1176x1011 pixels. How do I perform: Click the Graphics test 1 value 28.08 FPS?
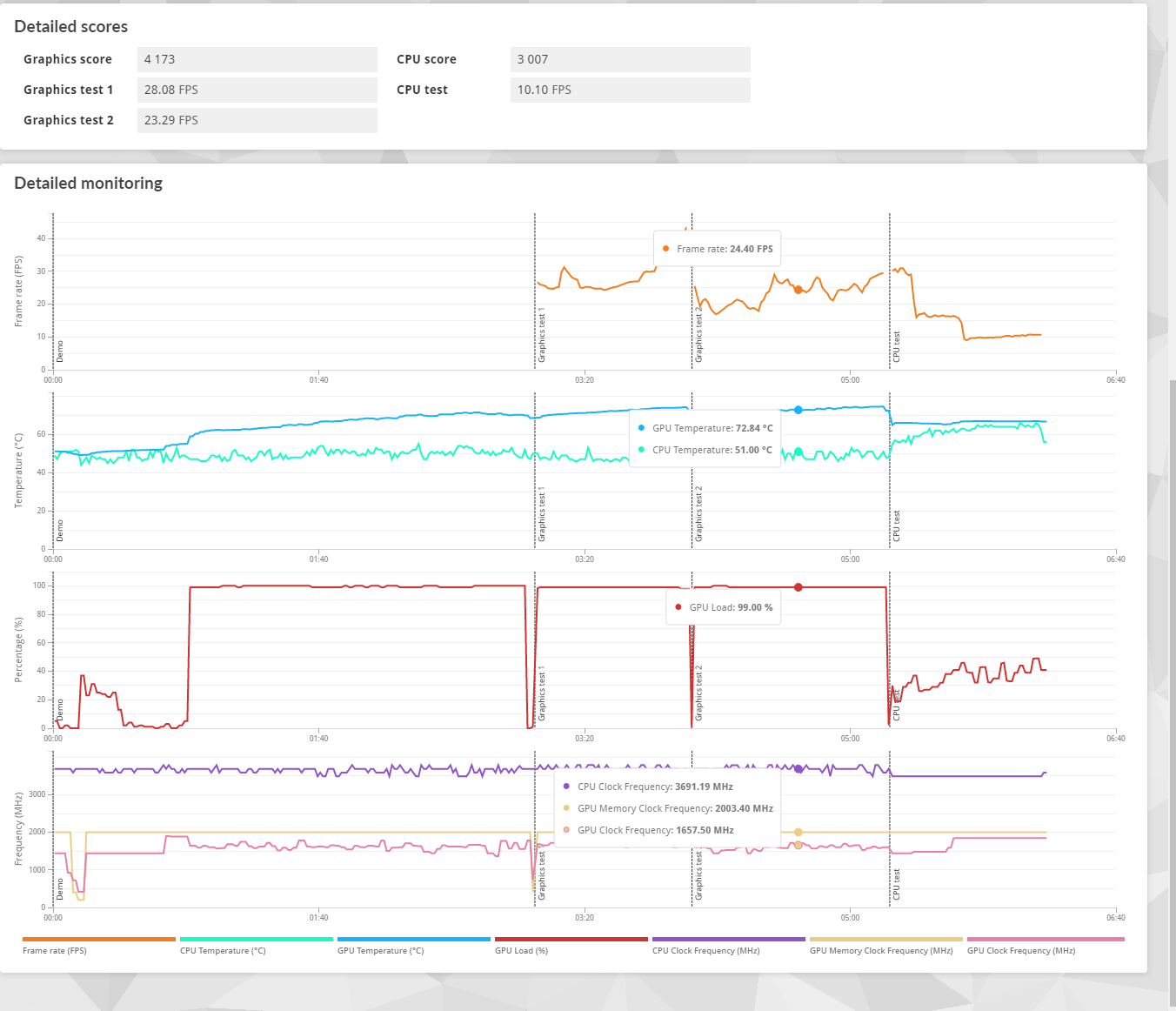[257, 90]
